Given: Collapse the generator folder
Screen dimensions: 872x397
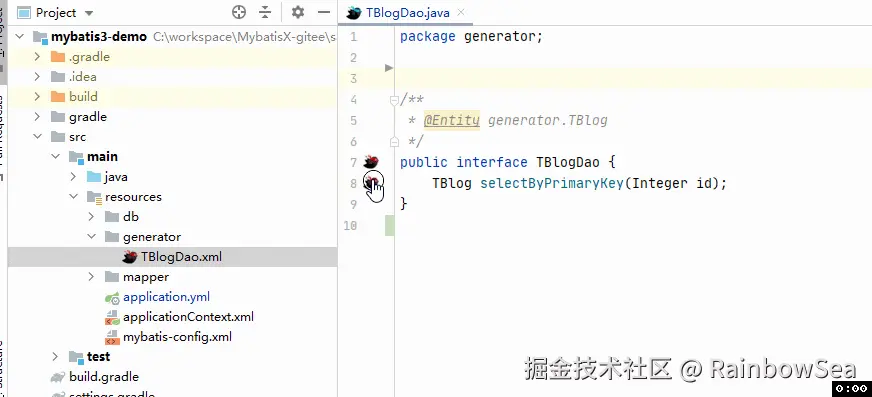Looking at the screenshot, I should (91, 237).
